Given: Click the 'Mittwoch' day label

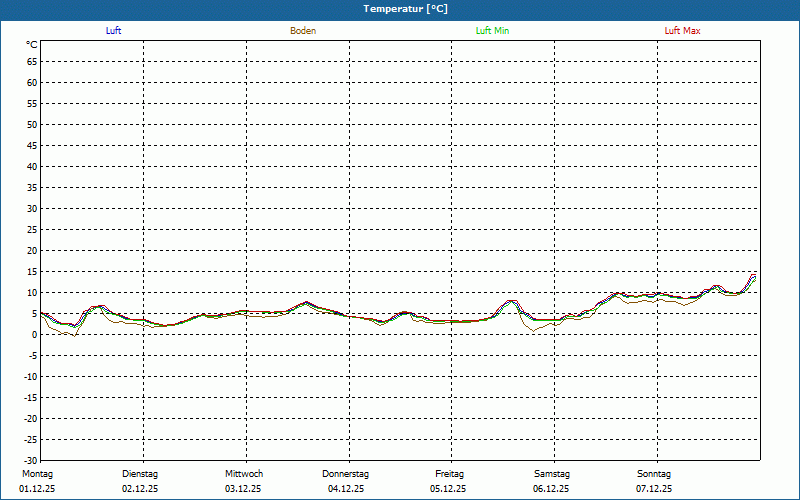Looking at the screenshot, I should (244, 474).
